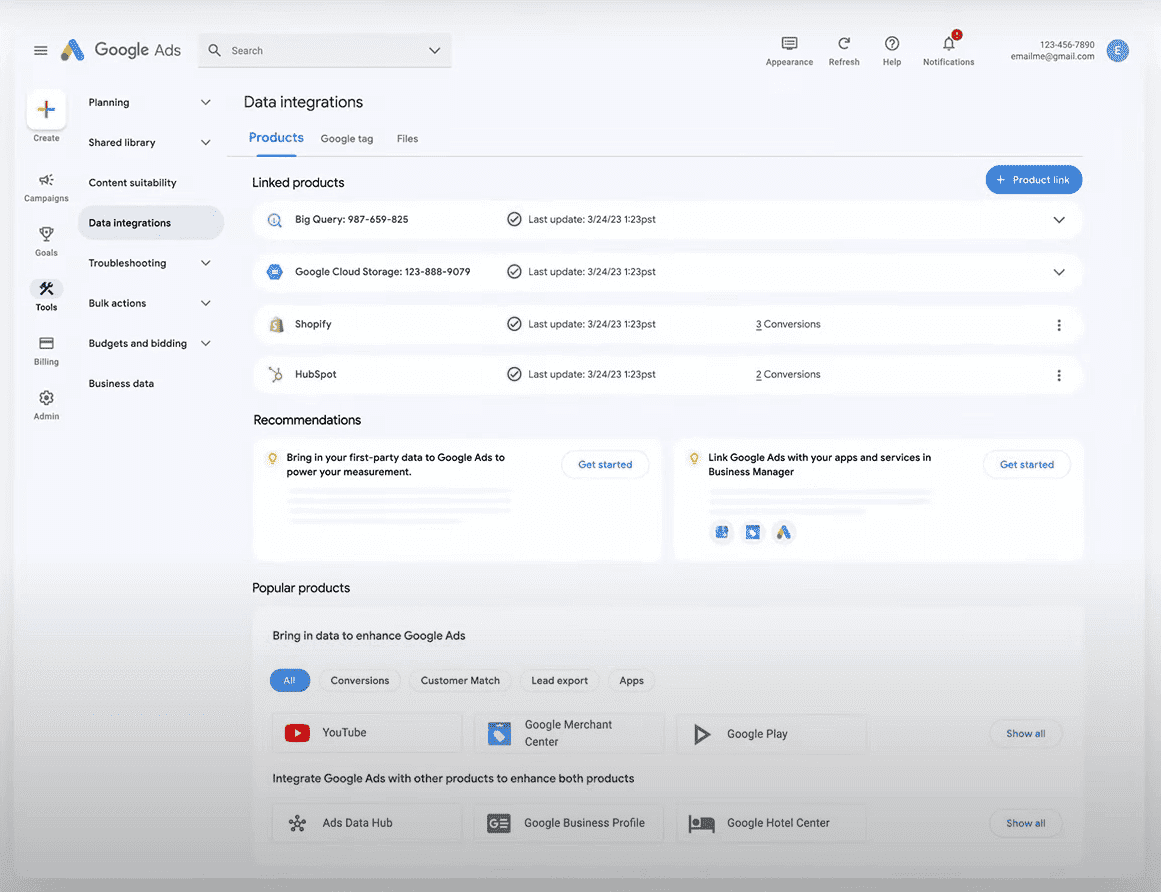Click Google Merchant Center icon
The image size is (1161, 892).
pyautogui.click(x=500, y=733)
